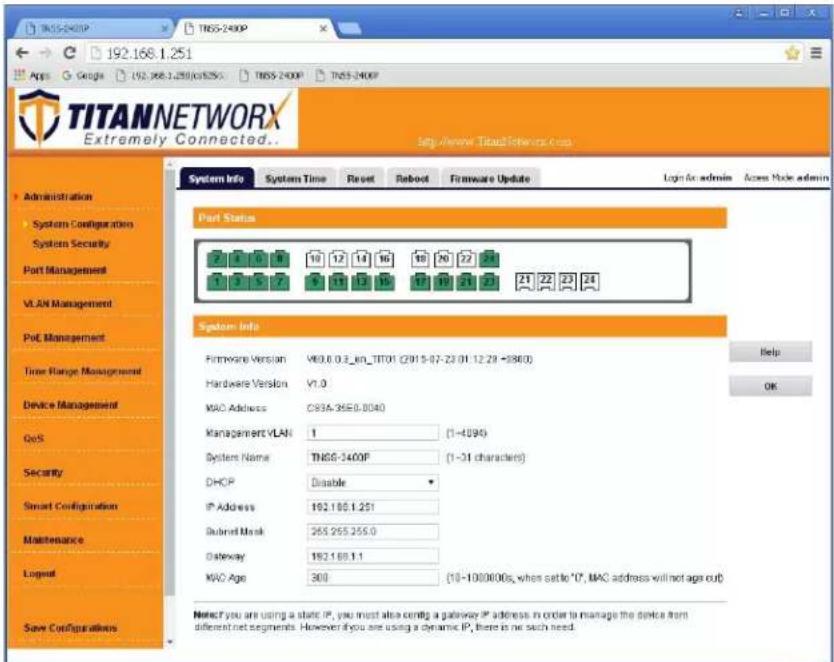This screenshot has height=662, width=834.
Task: Switch to Reset tab
Action: (x=361, y=179)
